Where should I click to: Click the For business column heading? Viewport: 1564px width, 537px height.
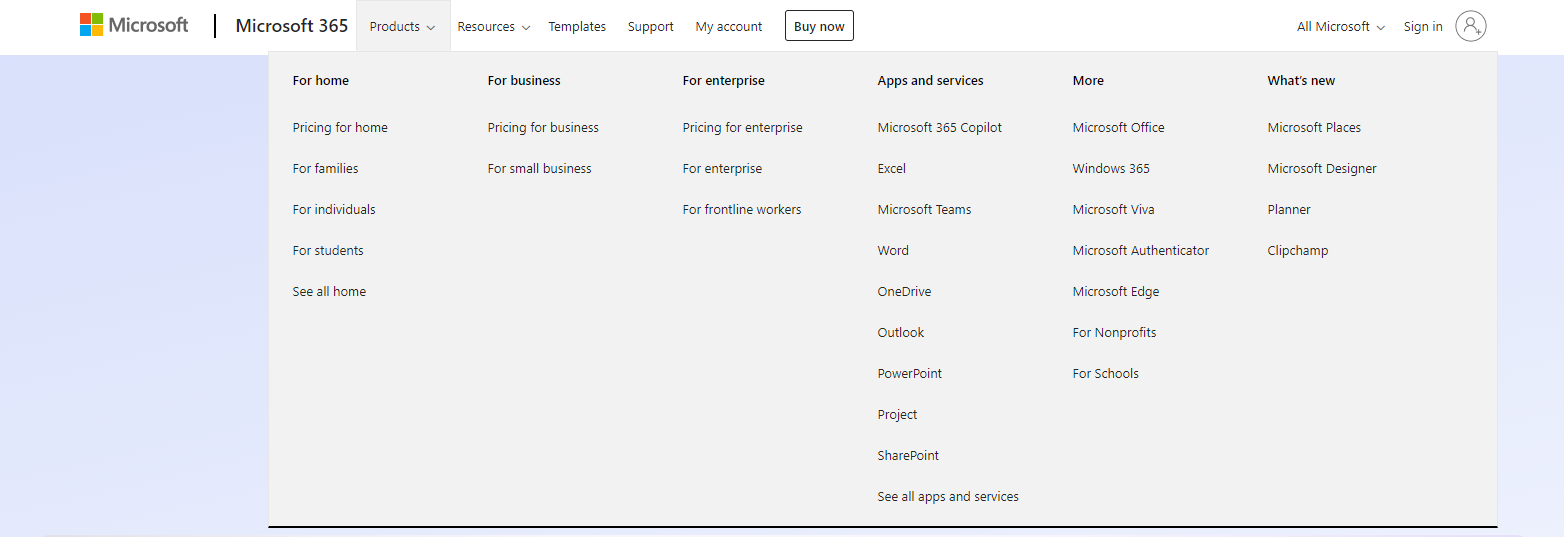(x=524, y=81)
